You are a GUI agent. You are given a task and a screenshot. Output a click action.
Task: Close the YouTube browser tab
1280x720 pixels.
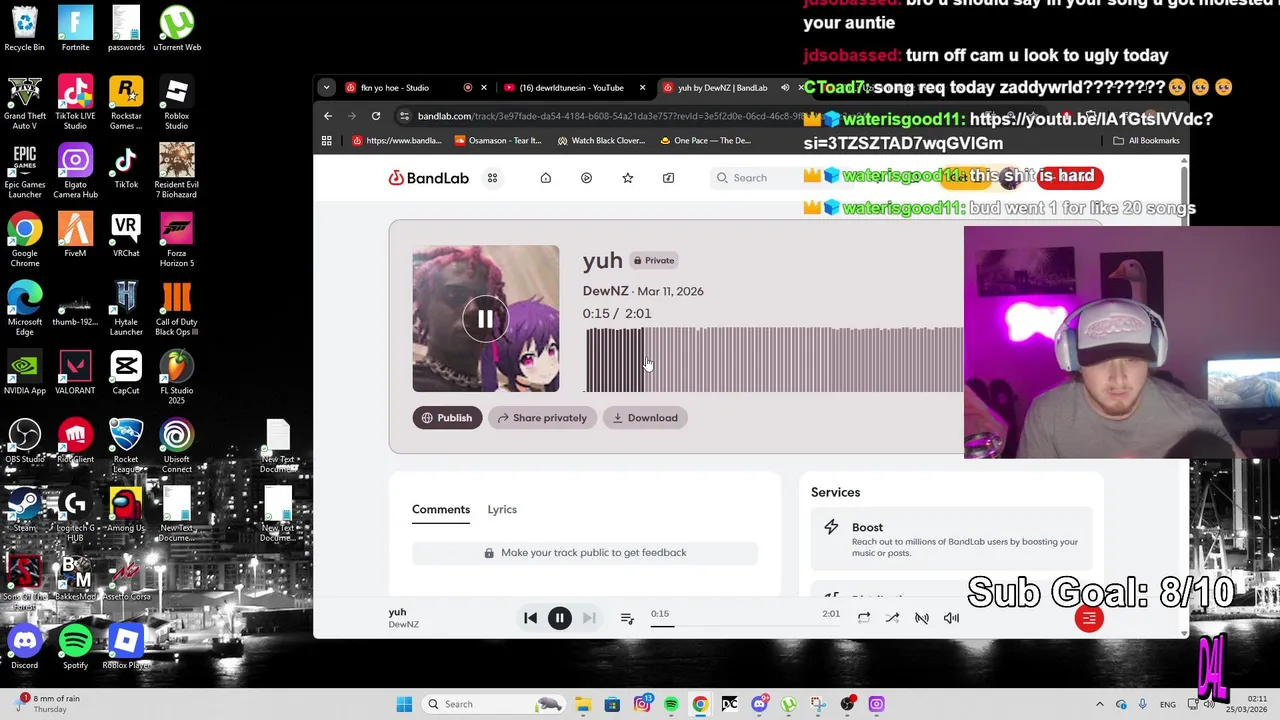tap(643, 88)
